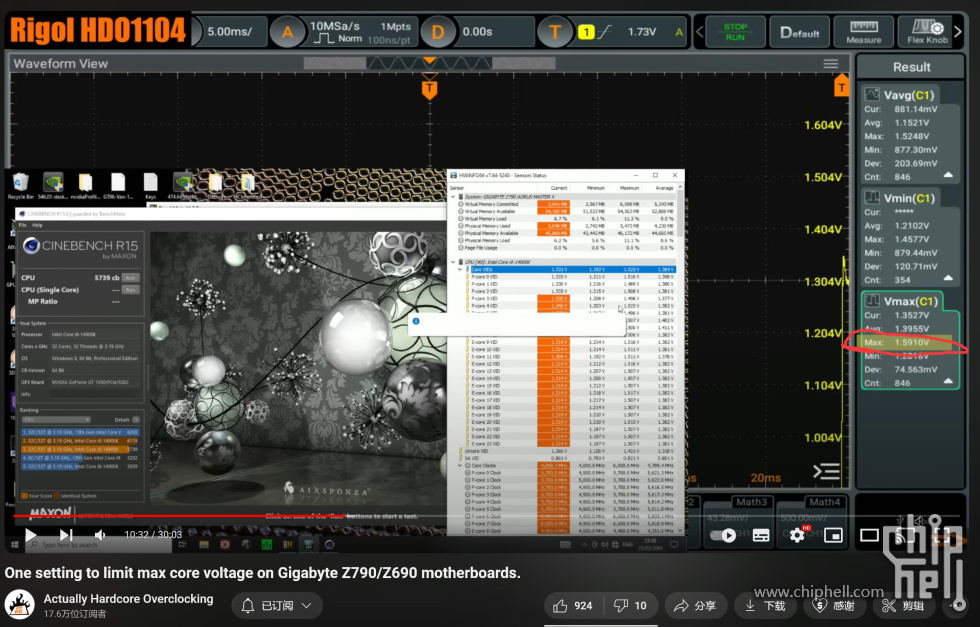Open Cinebench File menu

coord(22,225)
